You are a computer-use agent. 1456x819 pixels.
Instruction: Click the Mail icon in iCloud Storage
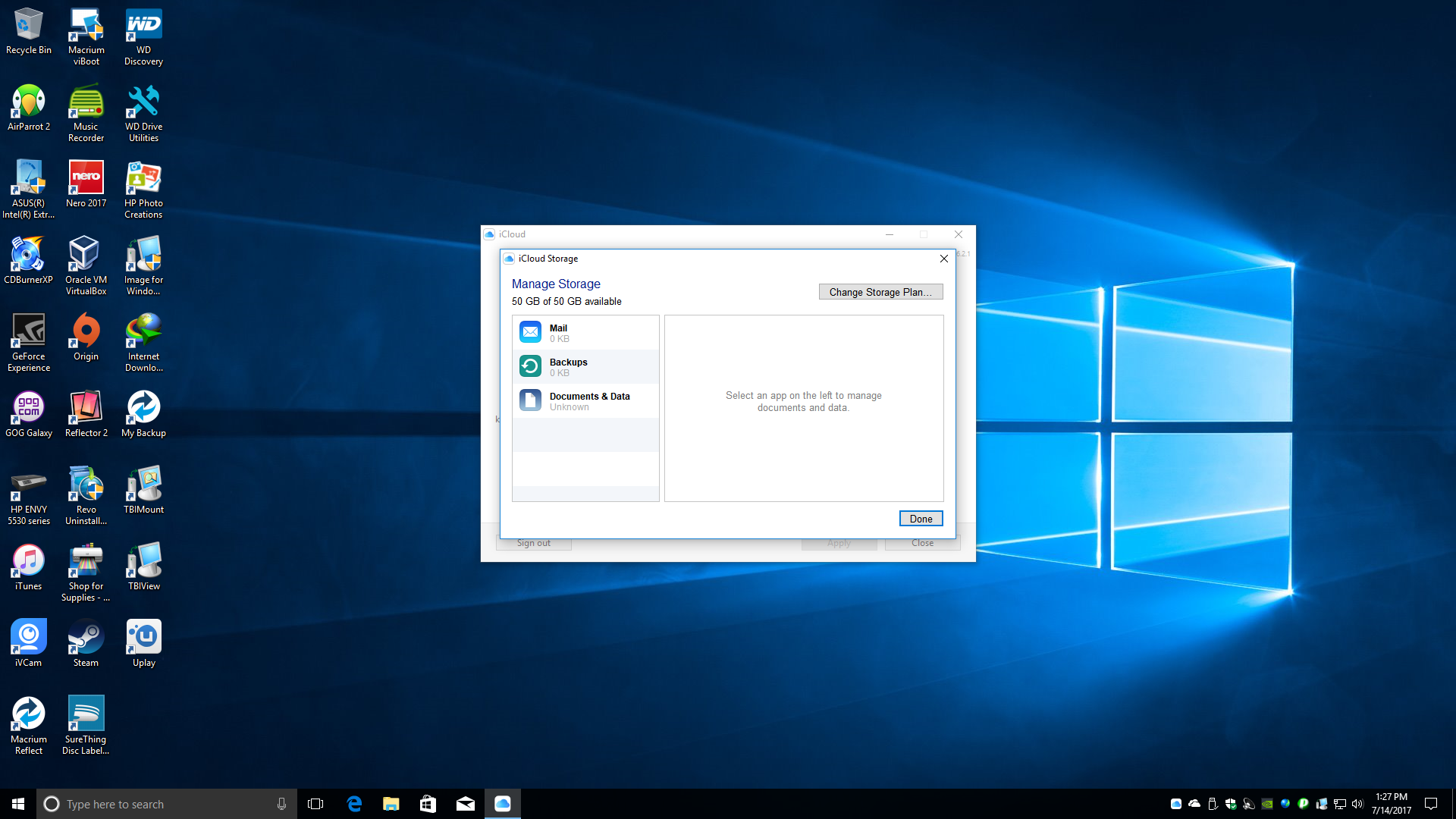point(530,332)
